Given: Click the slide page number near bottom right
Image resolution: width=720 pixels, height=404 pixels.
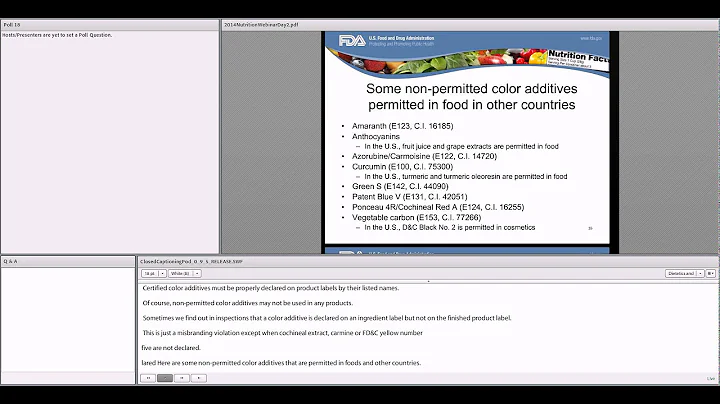Looking at the screenshot, I should [591, 228].
